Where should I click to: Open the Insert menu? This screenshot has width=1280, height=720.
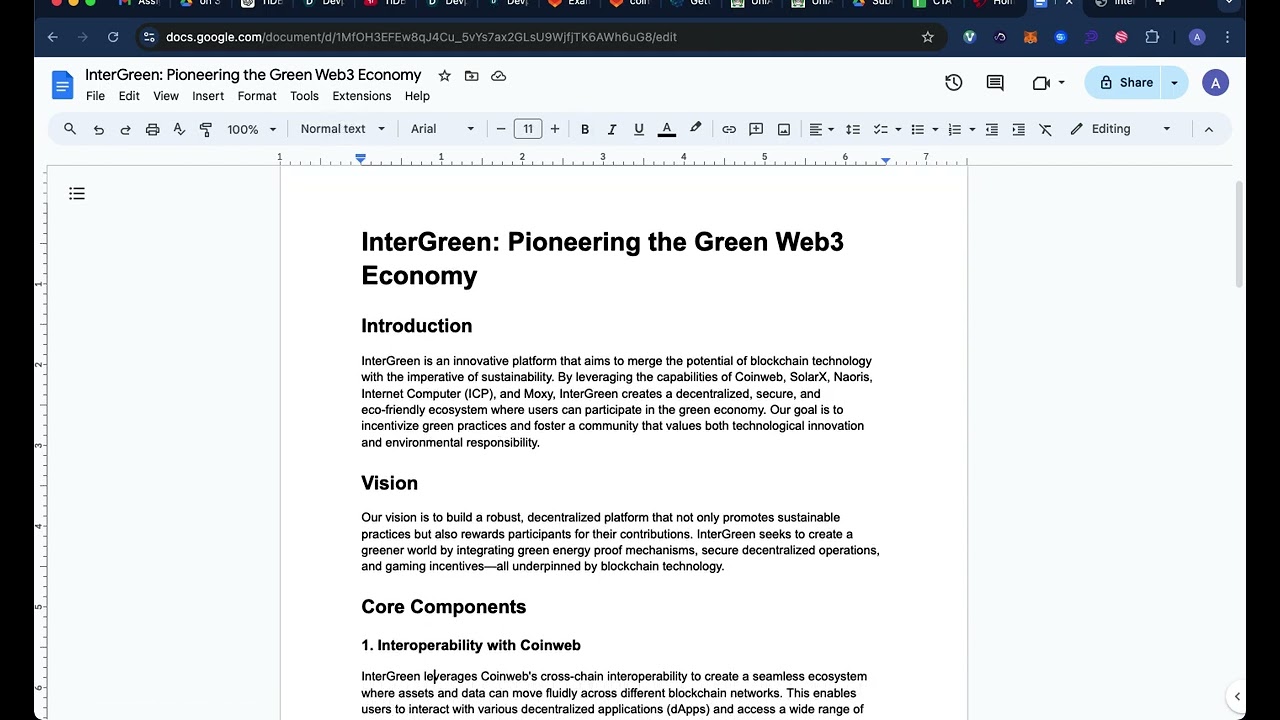[208, 97]
